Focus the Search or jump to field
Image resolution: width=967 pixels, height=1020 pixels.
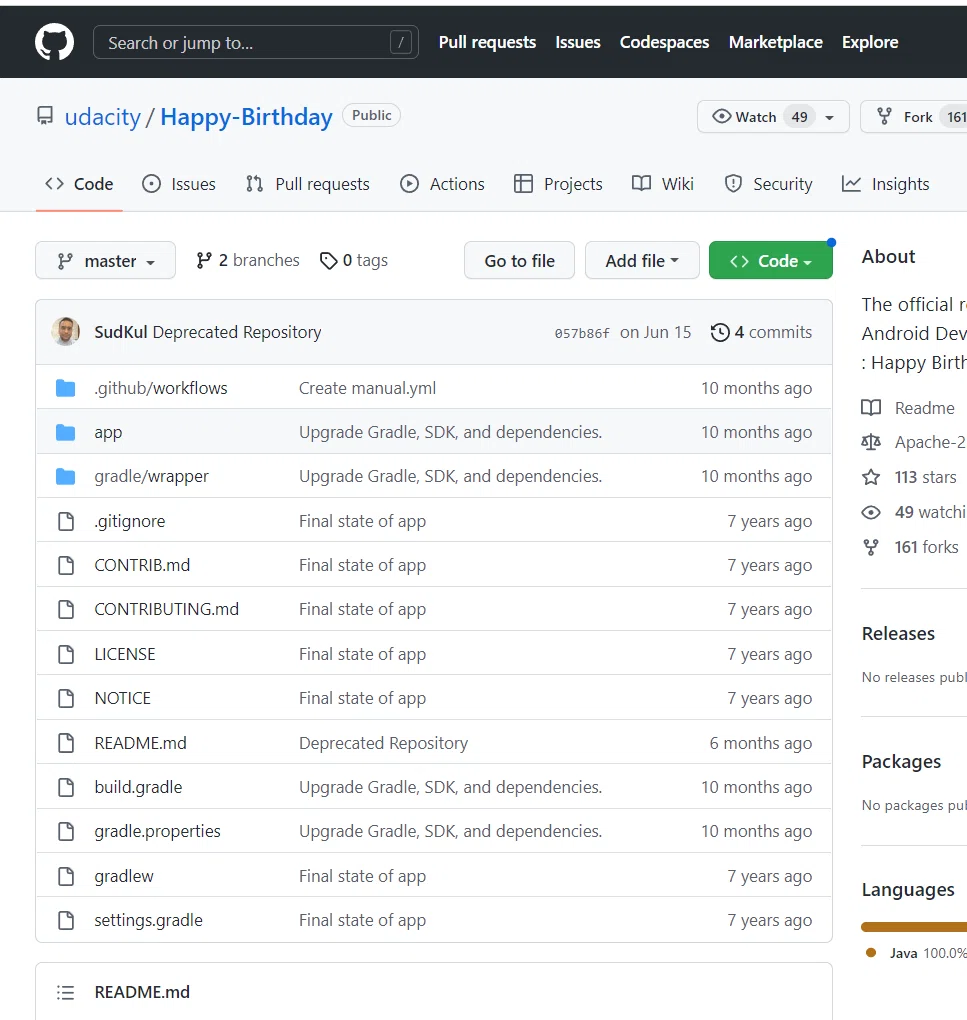(x=256, y=42)
